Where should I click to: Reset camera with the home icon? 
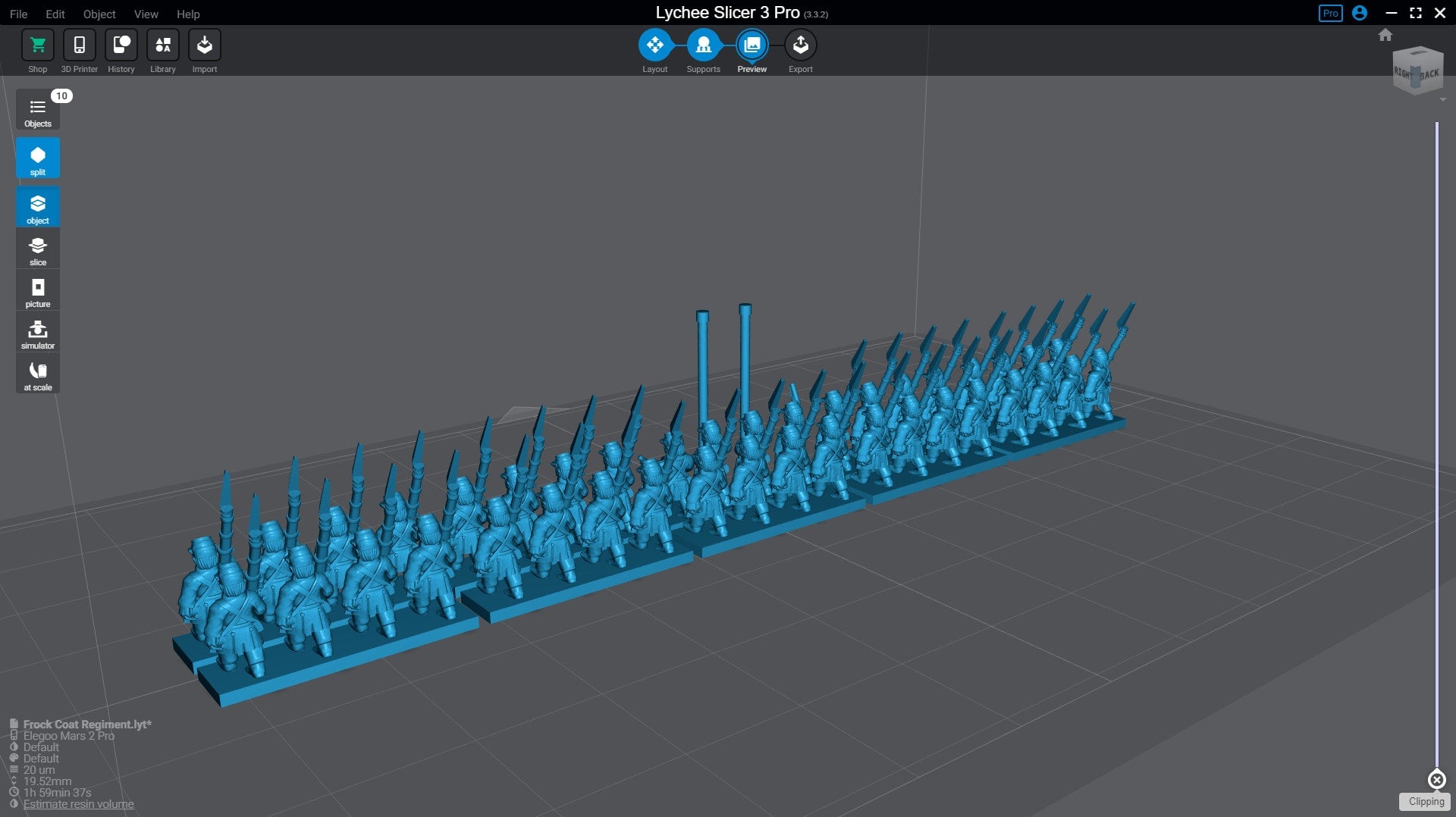coord(1385,35)
